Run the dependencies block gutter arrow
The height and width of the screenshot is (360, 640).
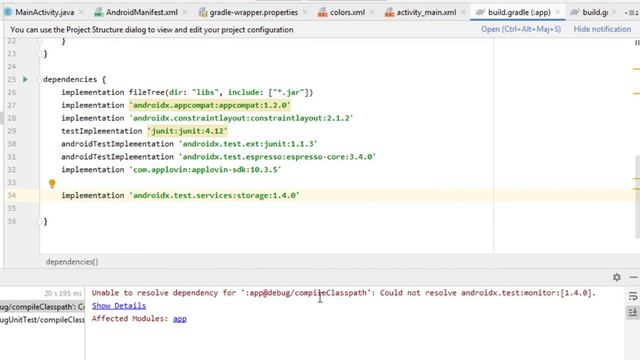point(25,79)
